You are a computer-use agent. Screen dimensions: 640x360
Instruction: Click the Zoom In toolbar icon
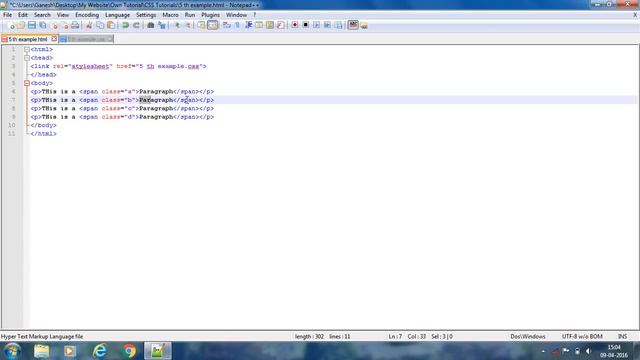tap(177, 25)
